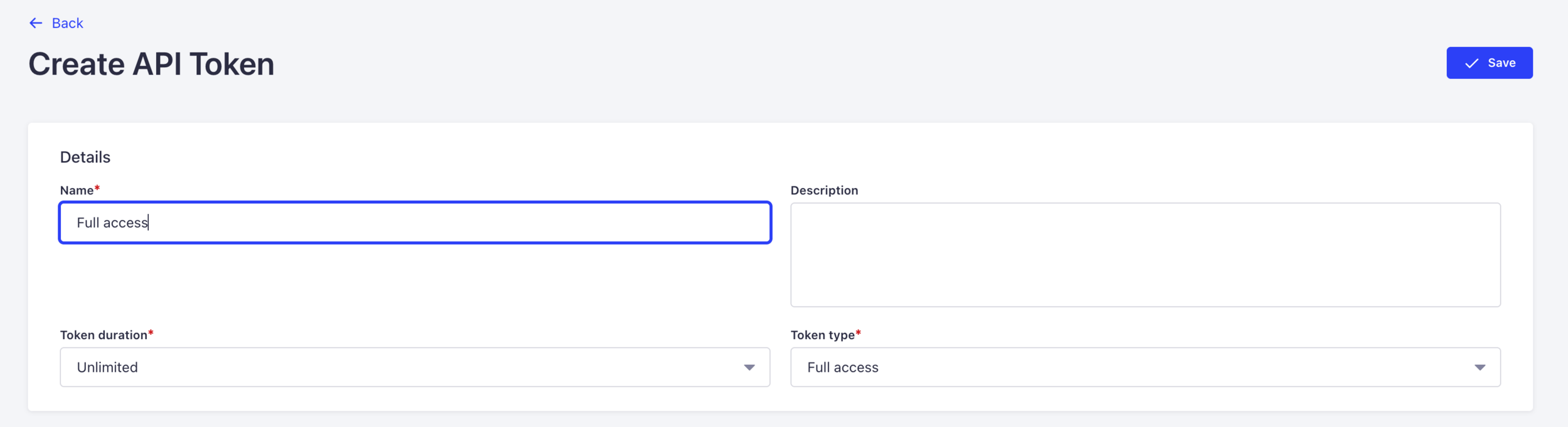Viewport: 1568px width, 427px height.
Task: Select the Unlimited duration value
Action: [107, 367]
